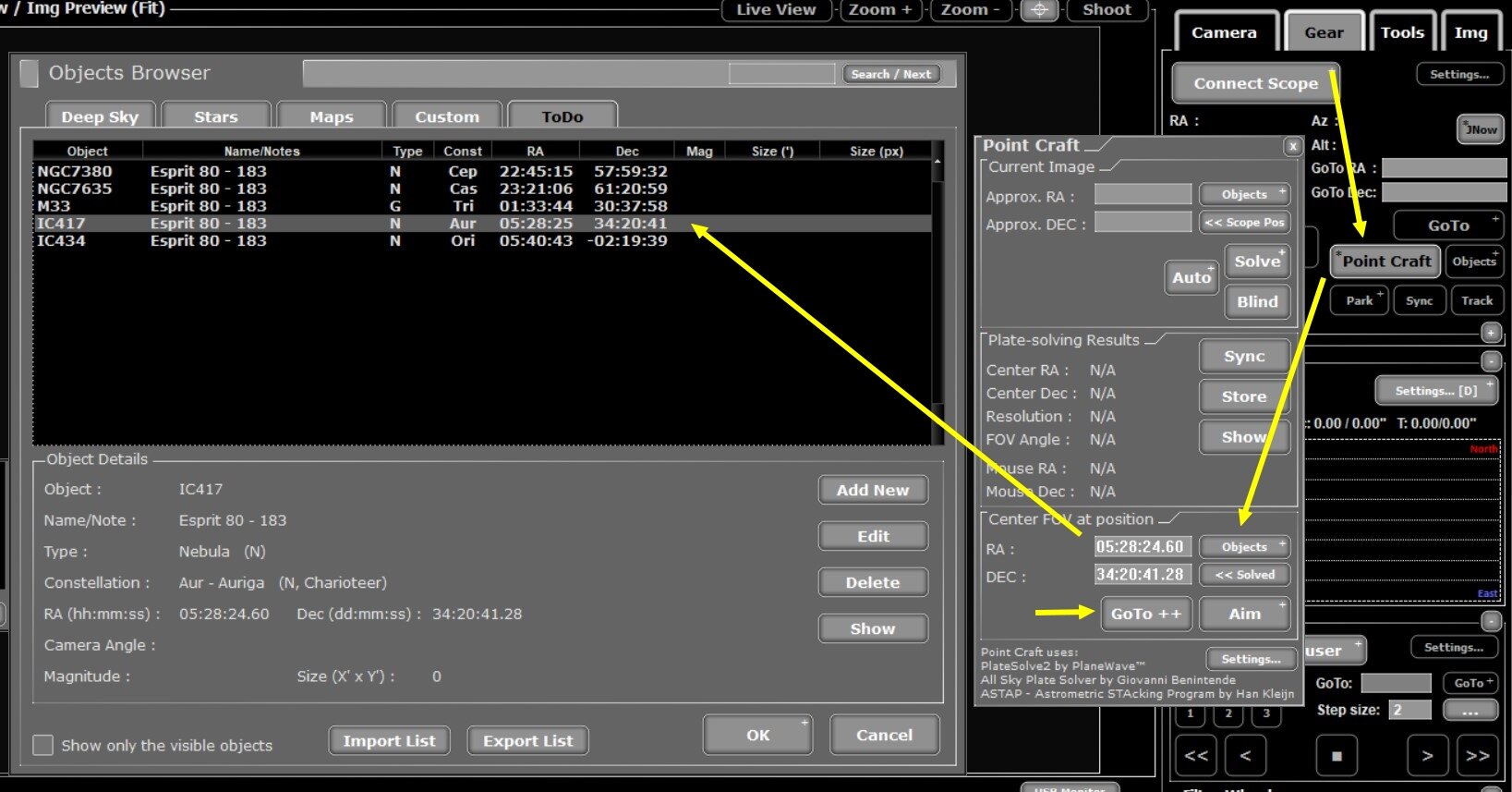Click the << Solved button
The image size is (1512, 792).
click(1244, 574)
